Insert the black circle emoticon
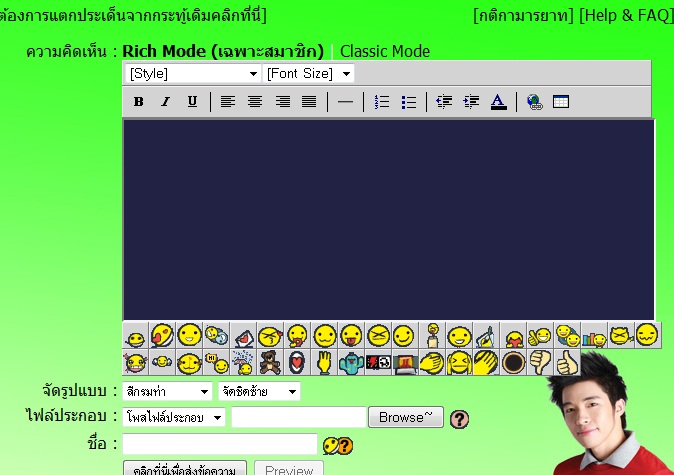Image resolution: width=674 pixels, height=475 pixels. coord(514,362)
